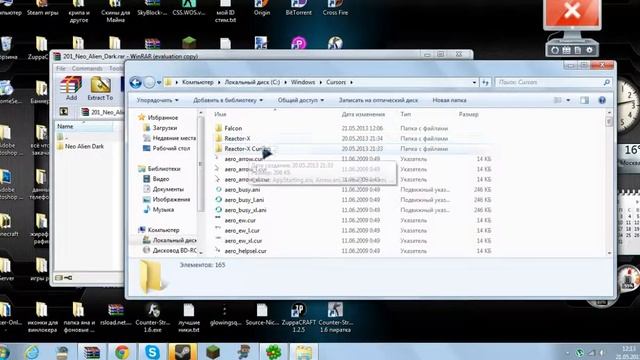Open the view options dropdown arrow

point(568,100)
